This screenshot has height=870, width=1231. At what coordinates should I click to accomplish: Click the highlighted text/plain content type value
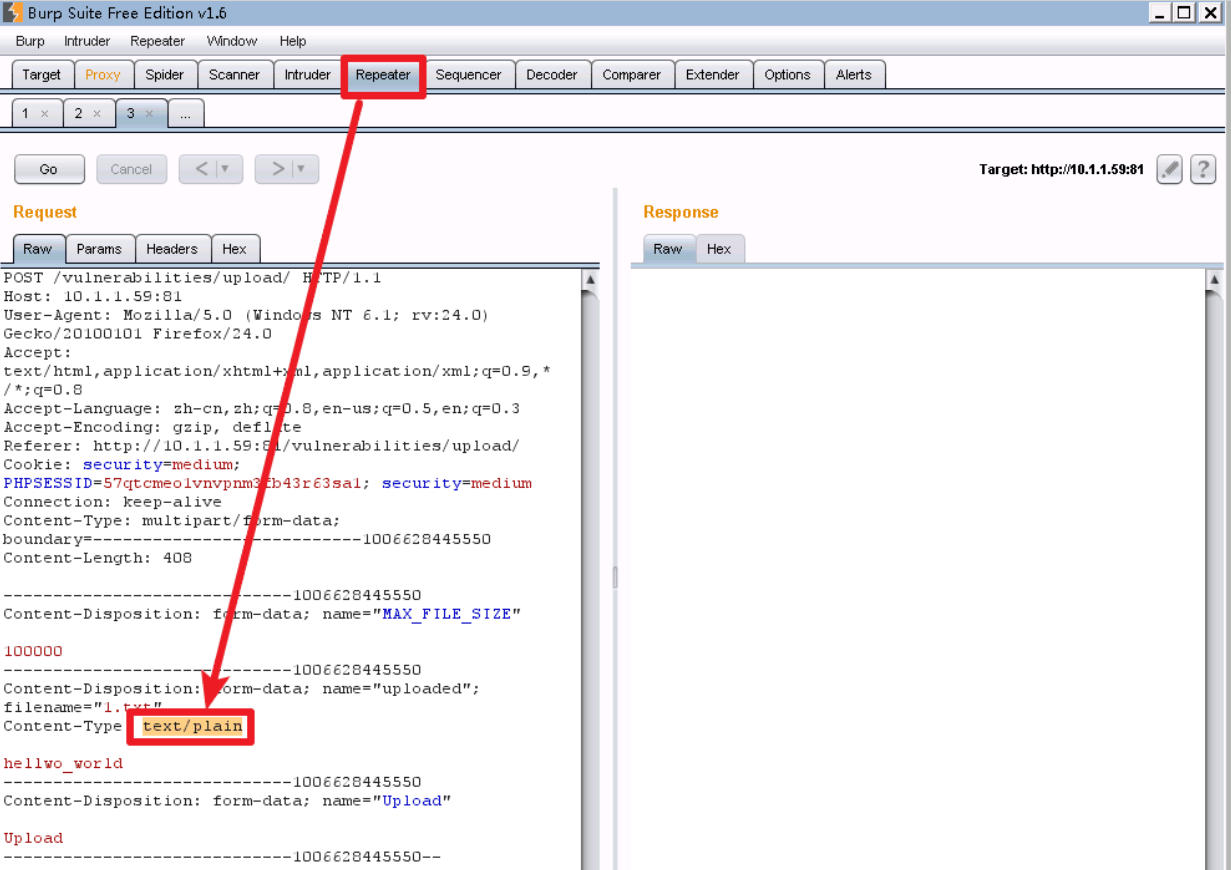(x=192, y=726)
